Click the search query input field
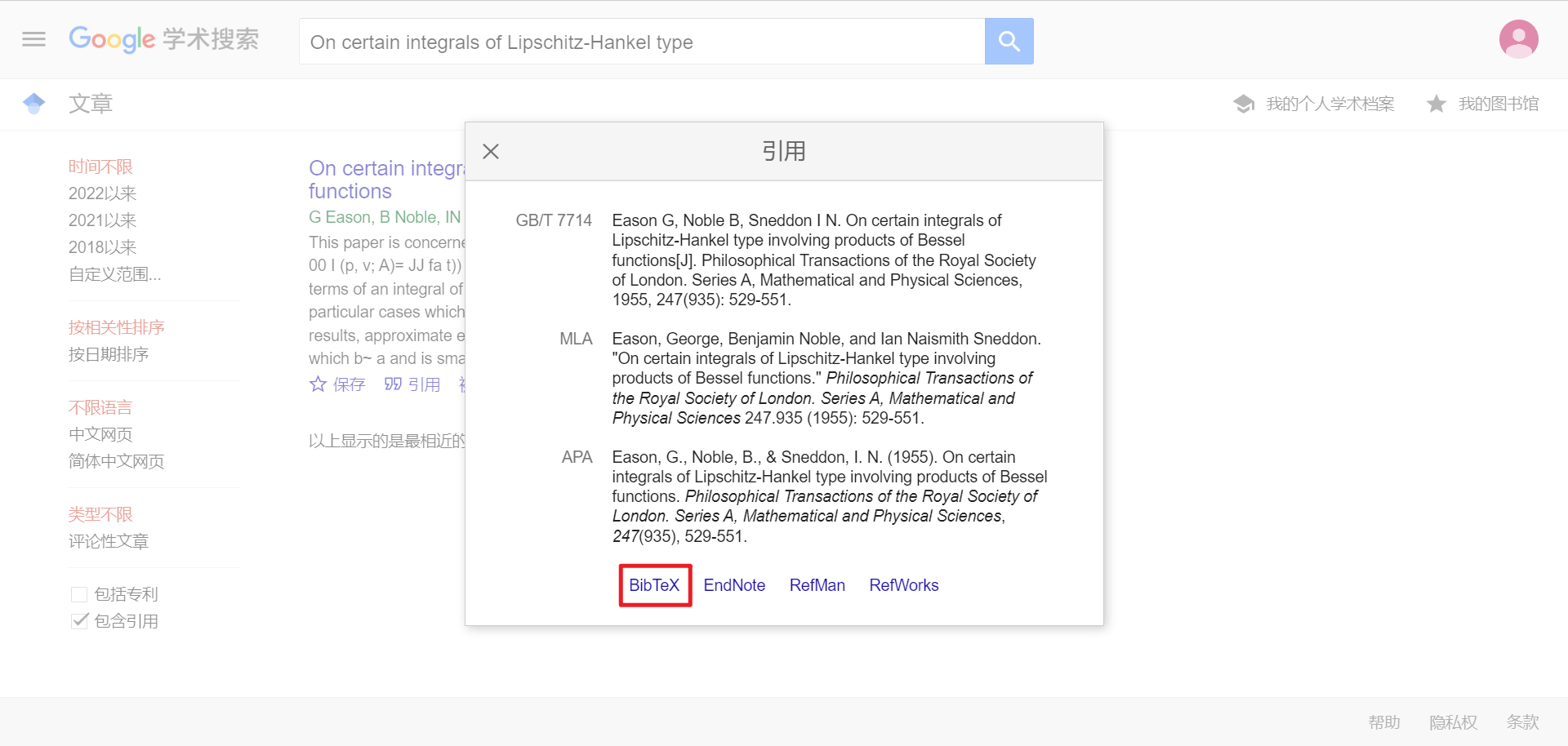The width and height of the screenshot is (1568, 746). pyautogui.click(x=642, y=42)
